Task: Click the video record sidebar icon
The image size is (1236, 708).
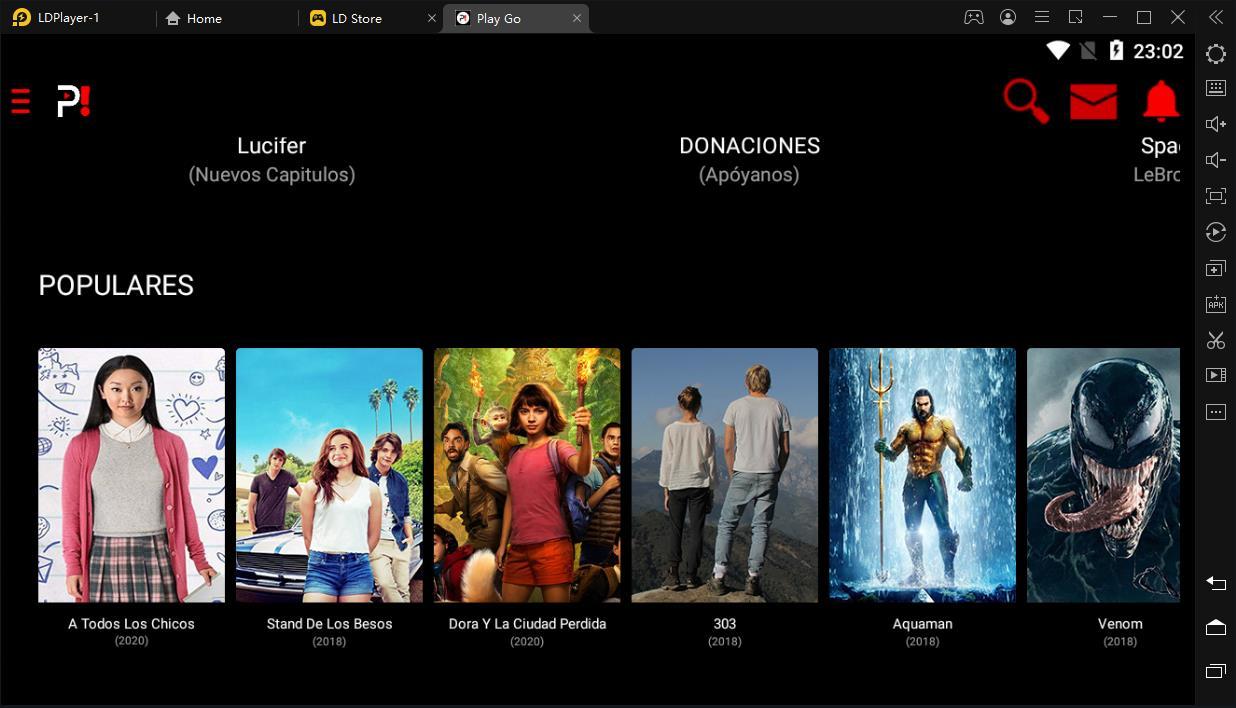Action: (1216, 376)
